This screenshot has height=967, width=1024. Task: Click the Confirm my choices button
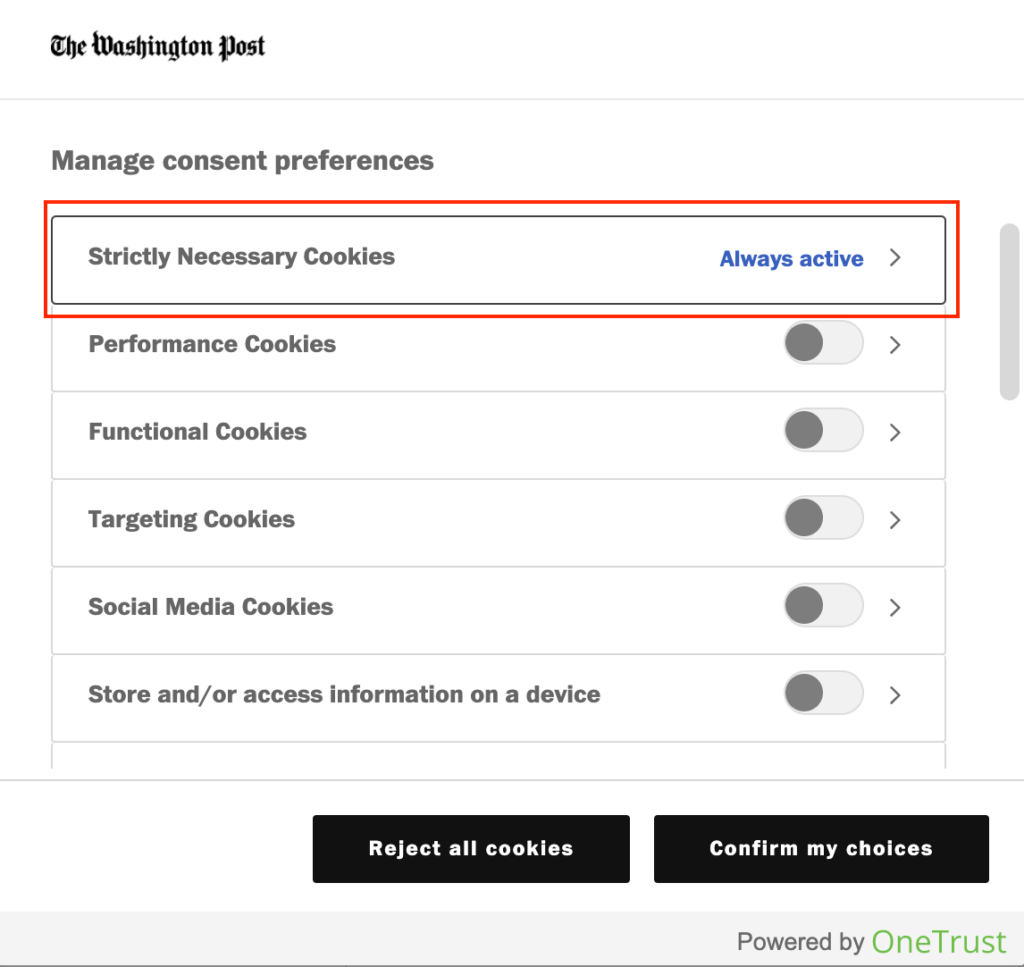coord(821,848)
